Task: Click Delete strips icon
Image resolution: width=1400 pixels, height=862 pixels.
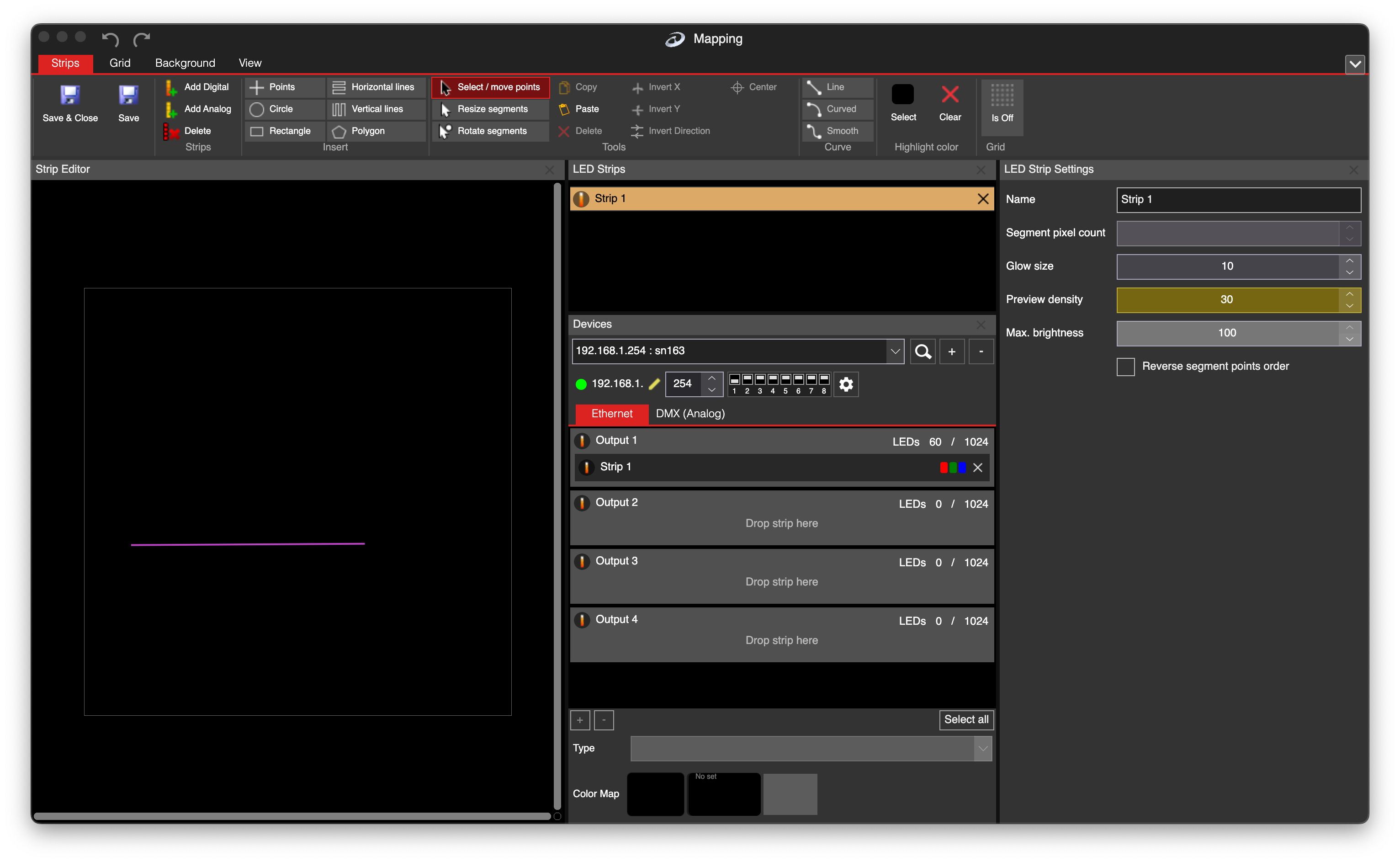Action: click(x=171, y=131)
